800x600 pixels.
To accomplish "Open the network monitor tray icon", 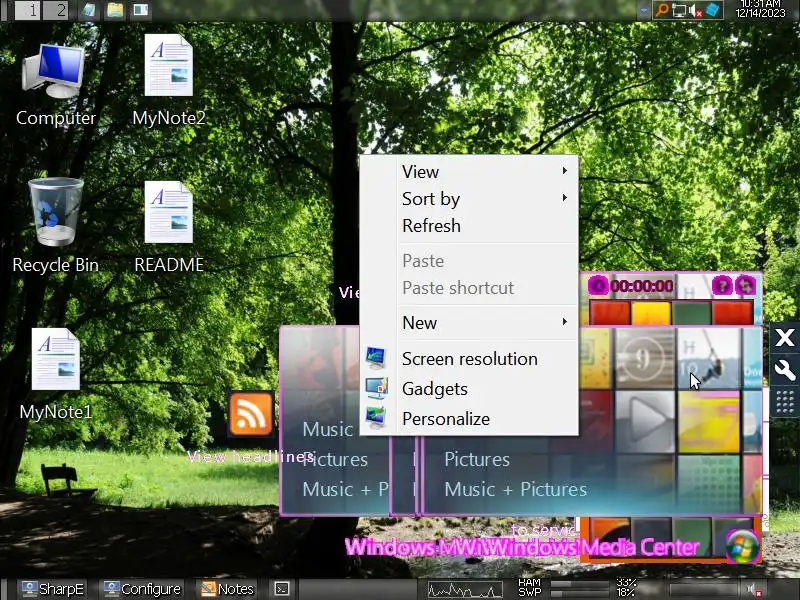I will (x=679, y=10).
